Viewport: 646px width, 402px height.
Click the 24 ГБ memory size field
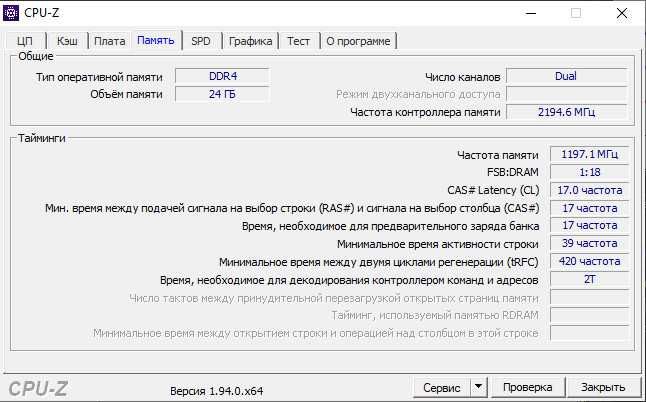[x=222, y=94]
